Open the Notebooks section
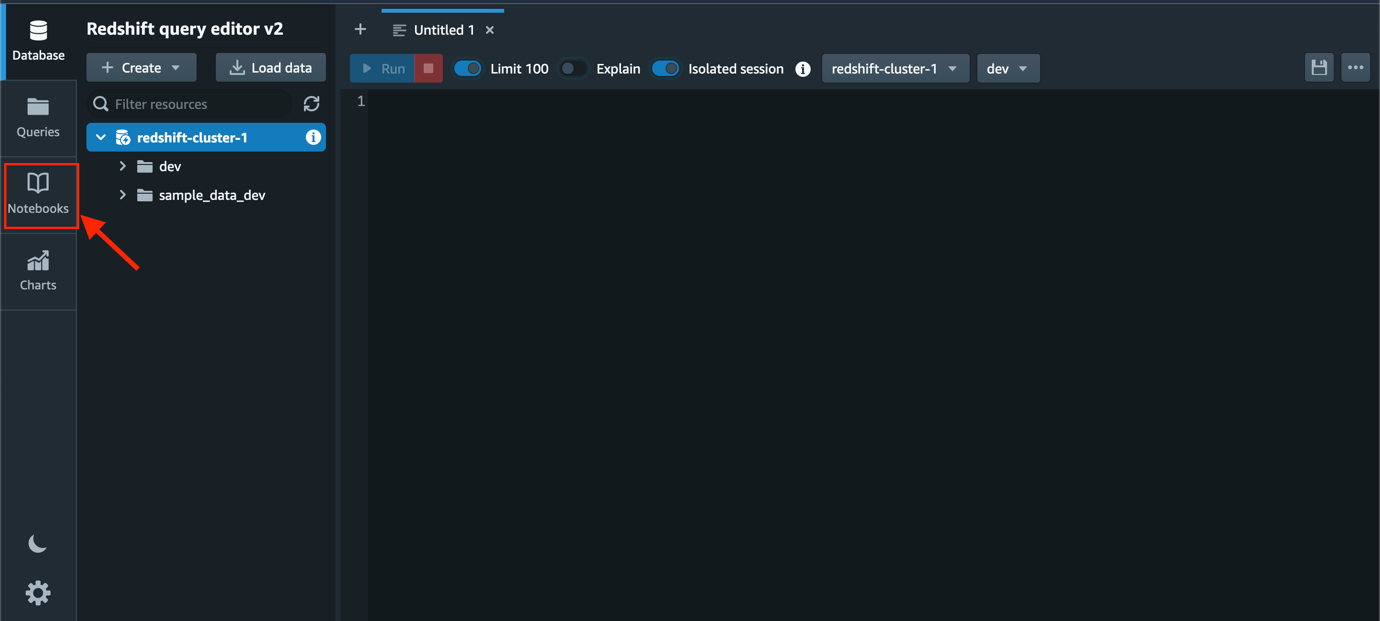 38,195
